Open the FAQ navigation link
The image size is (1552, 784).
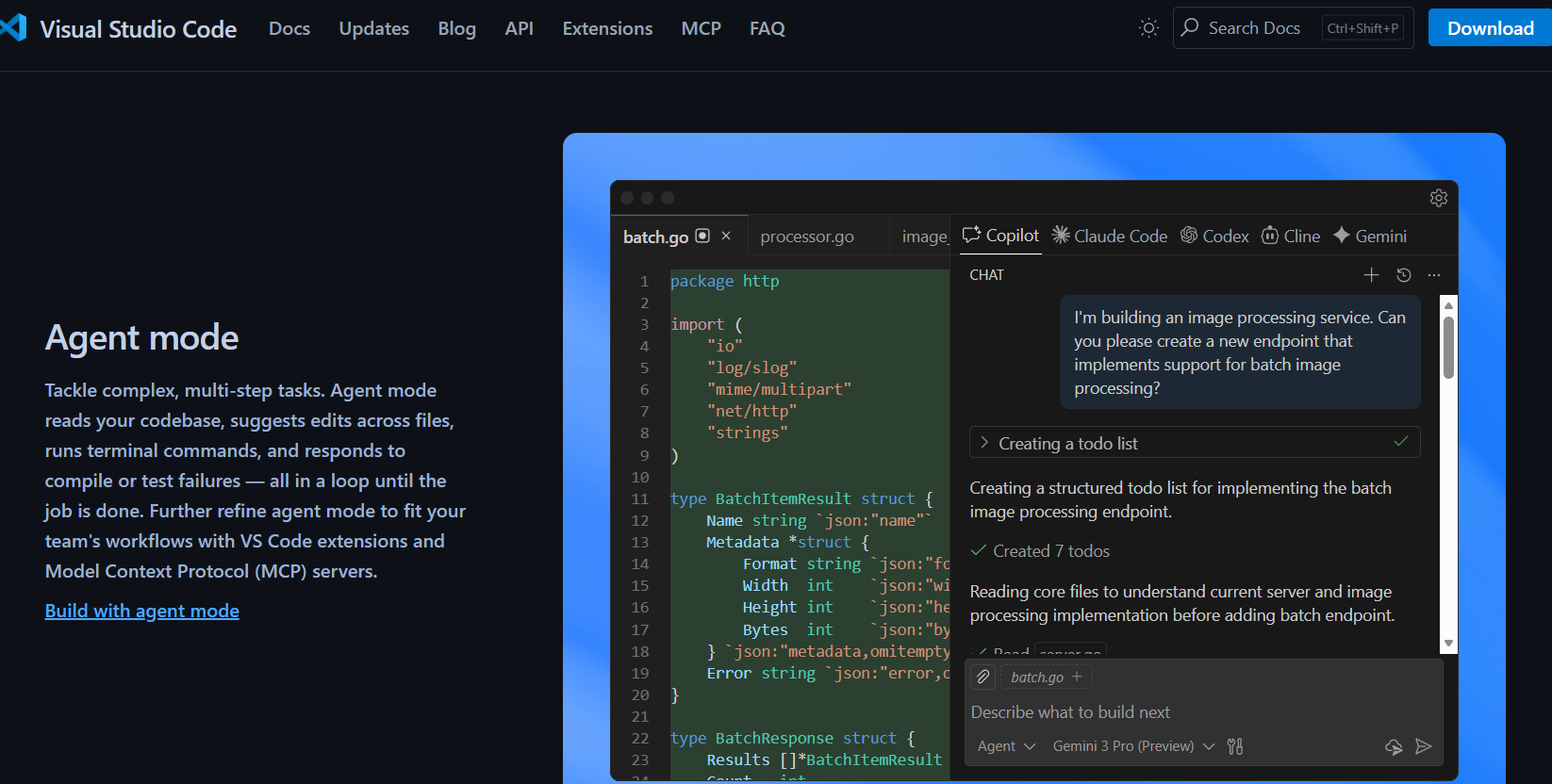(768, 28)
